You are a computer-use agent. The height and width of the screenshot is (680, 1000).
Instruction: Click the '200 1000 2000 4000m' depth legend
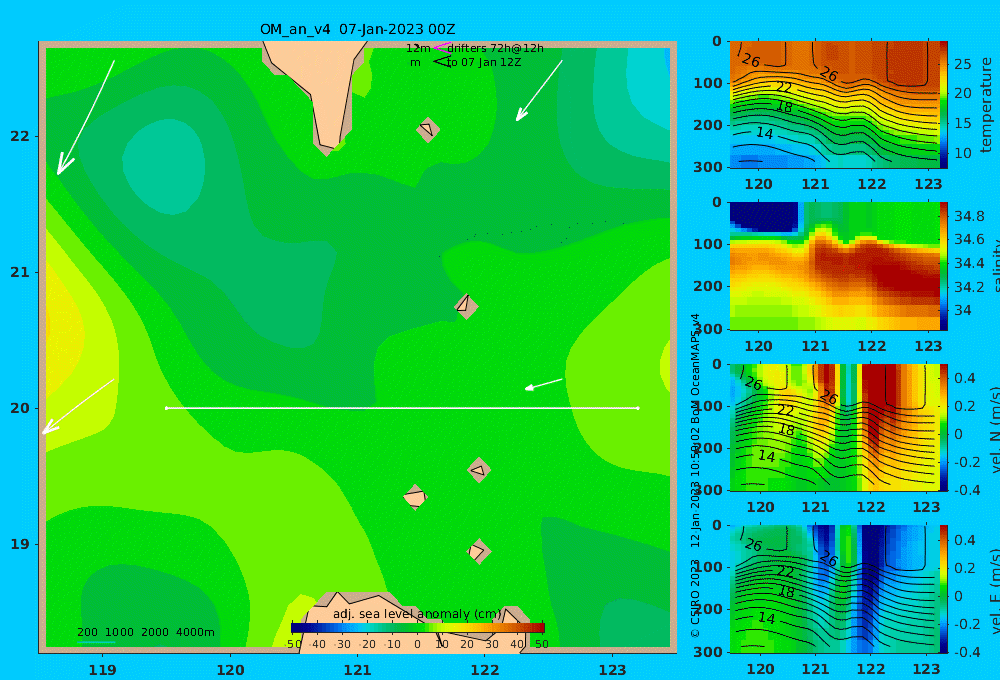[x=145, y=632]
